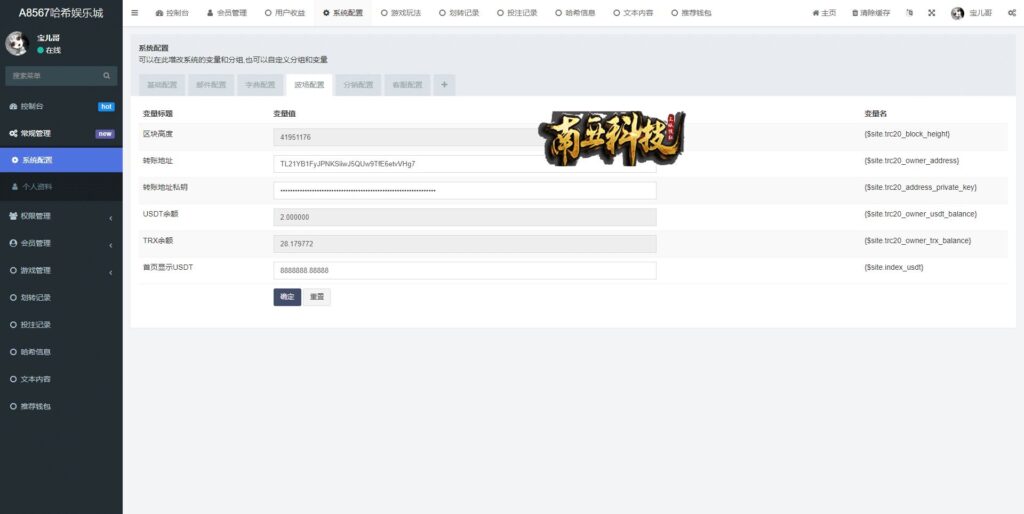Switch to the 字典配置 config tab

[x=260, y=85]
